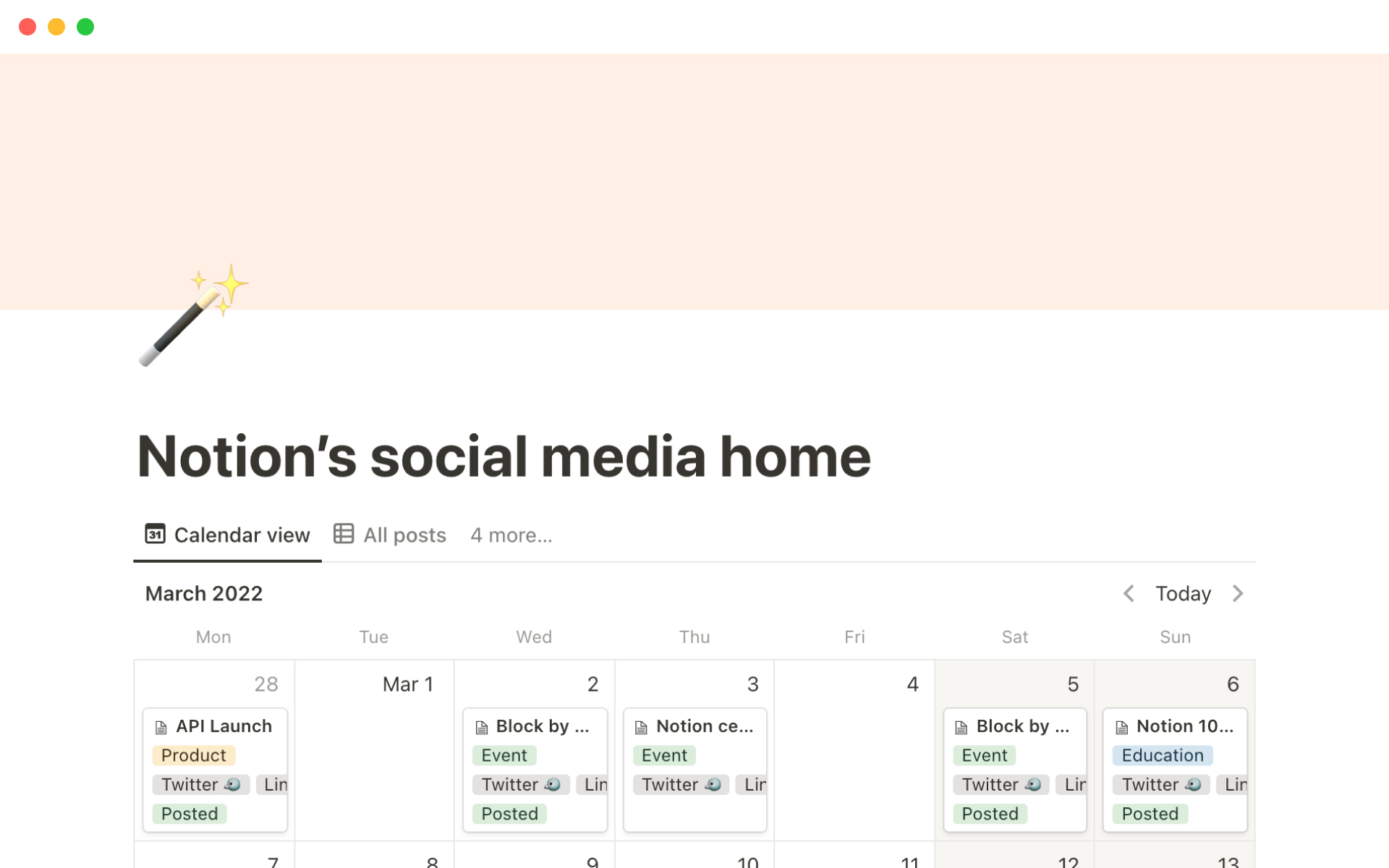Click the calendar view icon
Screen dimensions: 1389x868
click(154, 535)
